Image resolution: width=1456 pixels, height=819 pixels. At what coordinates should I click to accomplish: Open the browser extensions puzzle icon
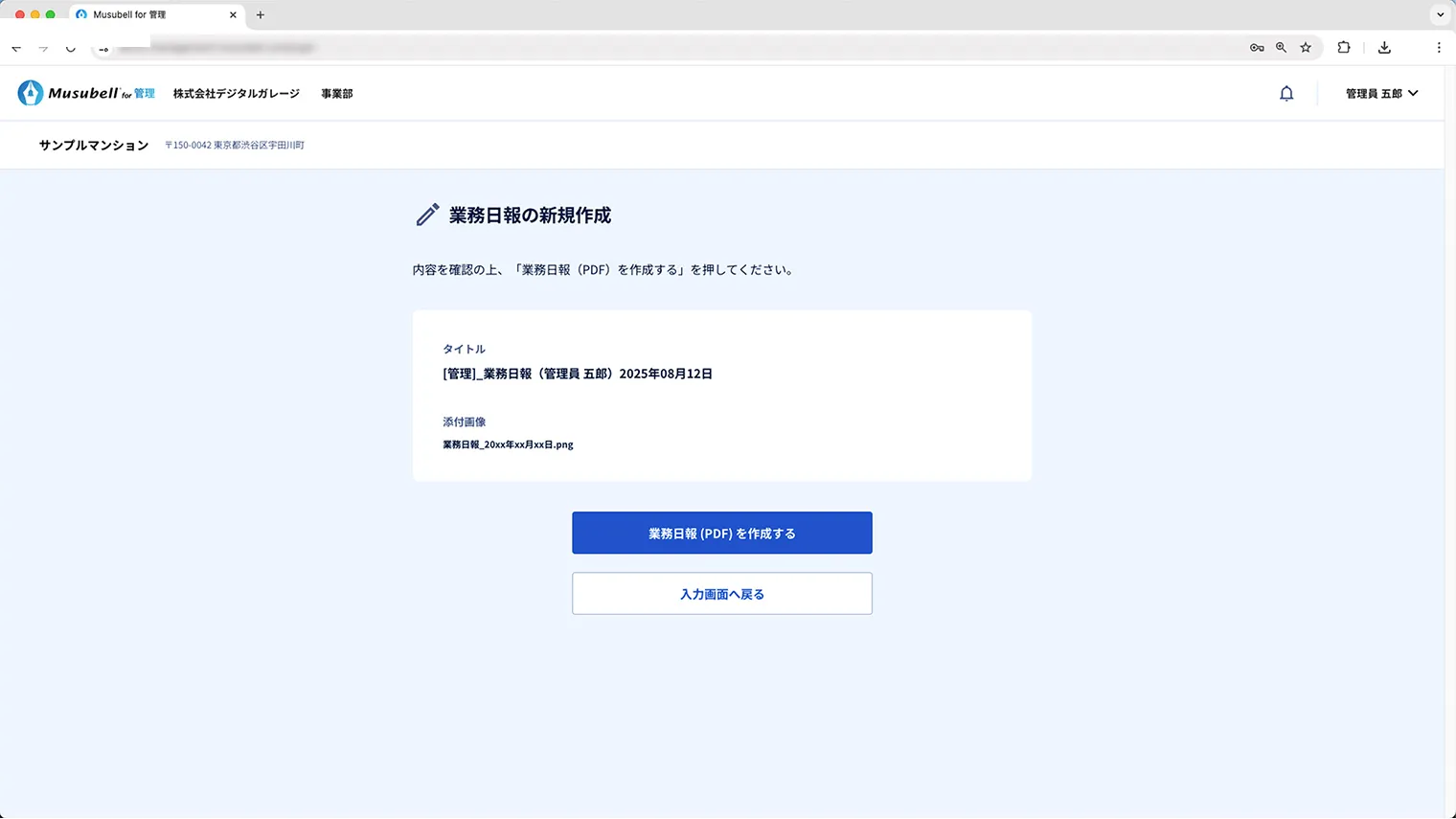coord(1344,47)
